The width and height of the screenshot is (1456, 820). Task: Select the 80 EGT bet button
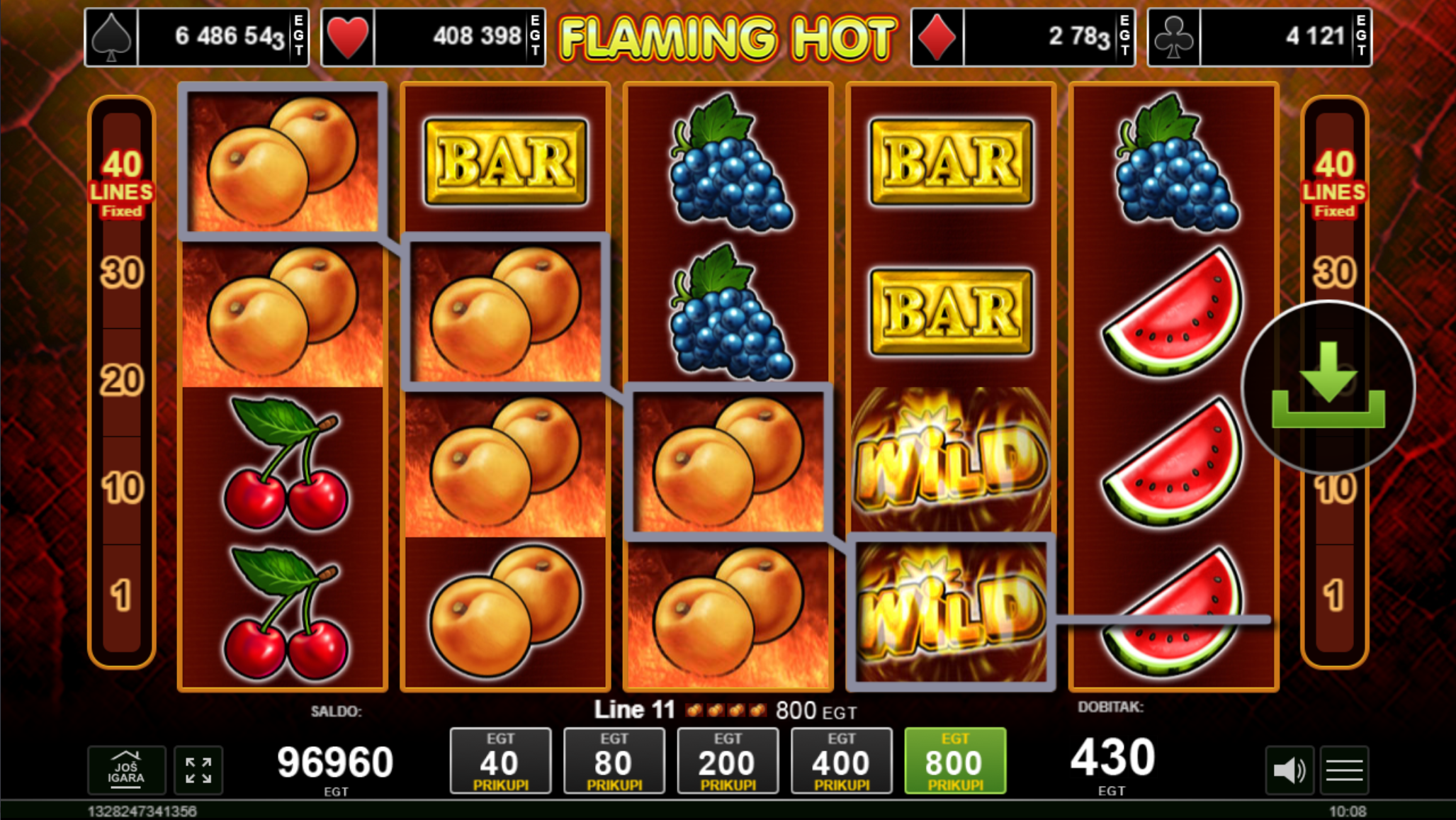(614, 761)
